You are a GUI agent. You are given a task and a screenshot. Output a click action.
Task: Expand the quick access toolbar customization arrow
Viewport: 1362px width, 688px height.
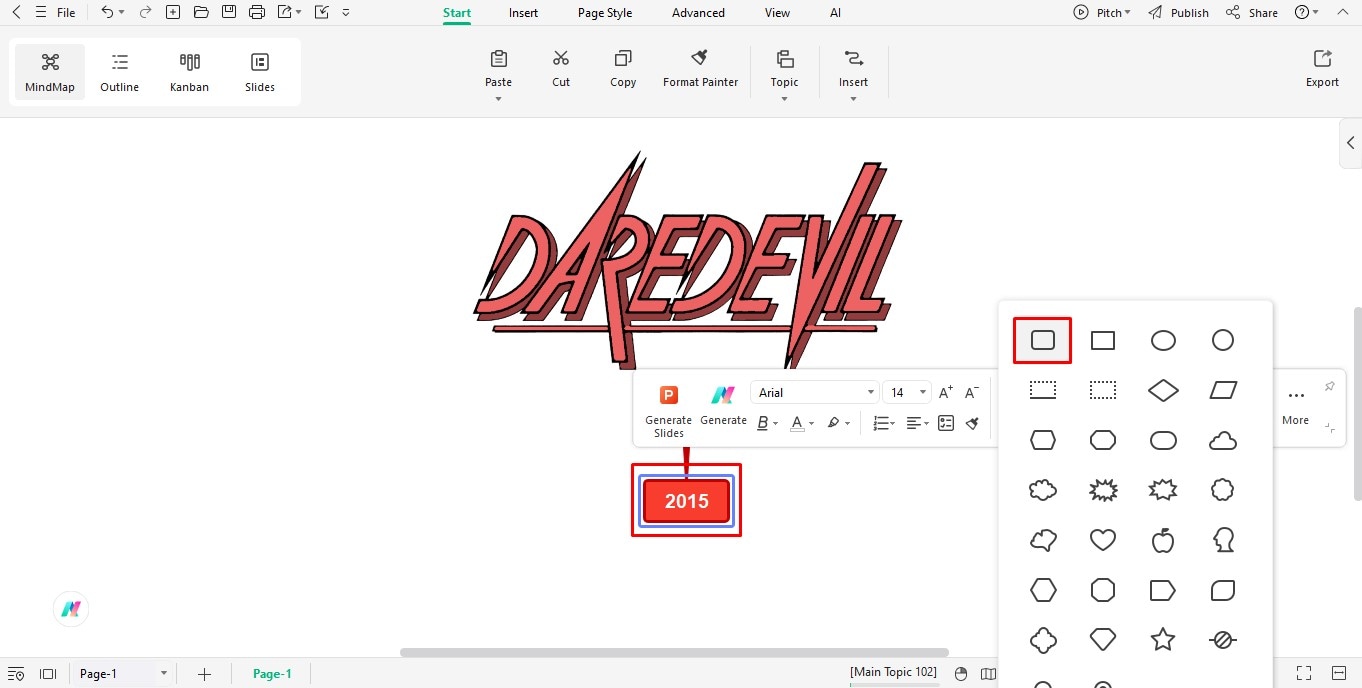click(x=346, y=13)
